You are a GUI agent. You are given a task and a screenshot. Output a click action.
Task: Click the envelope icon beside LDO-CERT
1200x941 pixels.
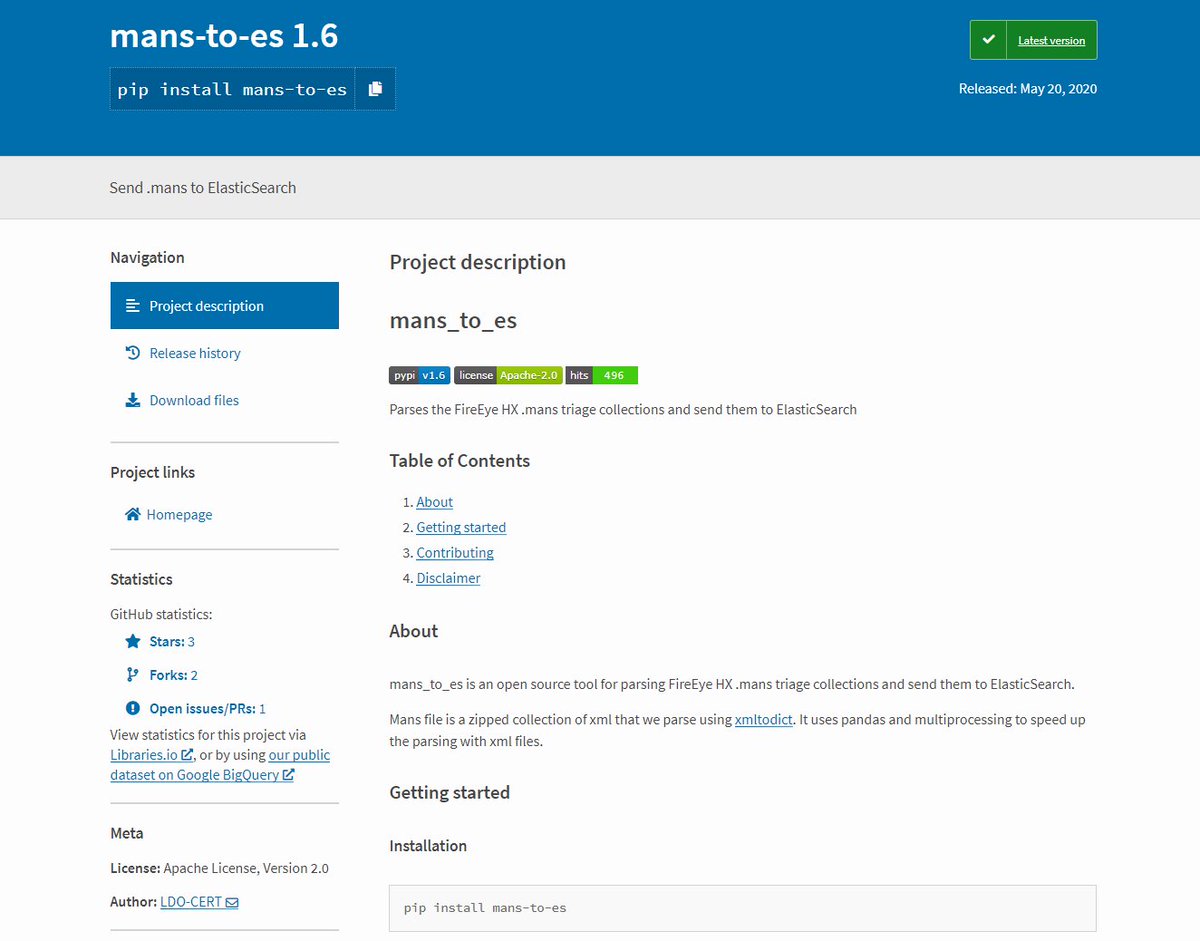click(231, 901)
